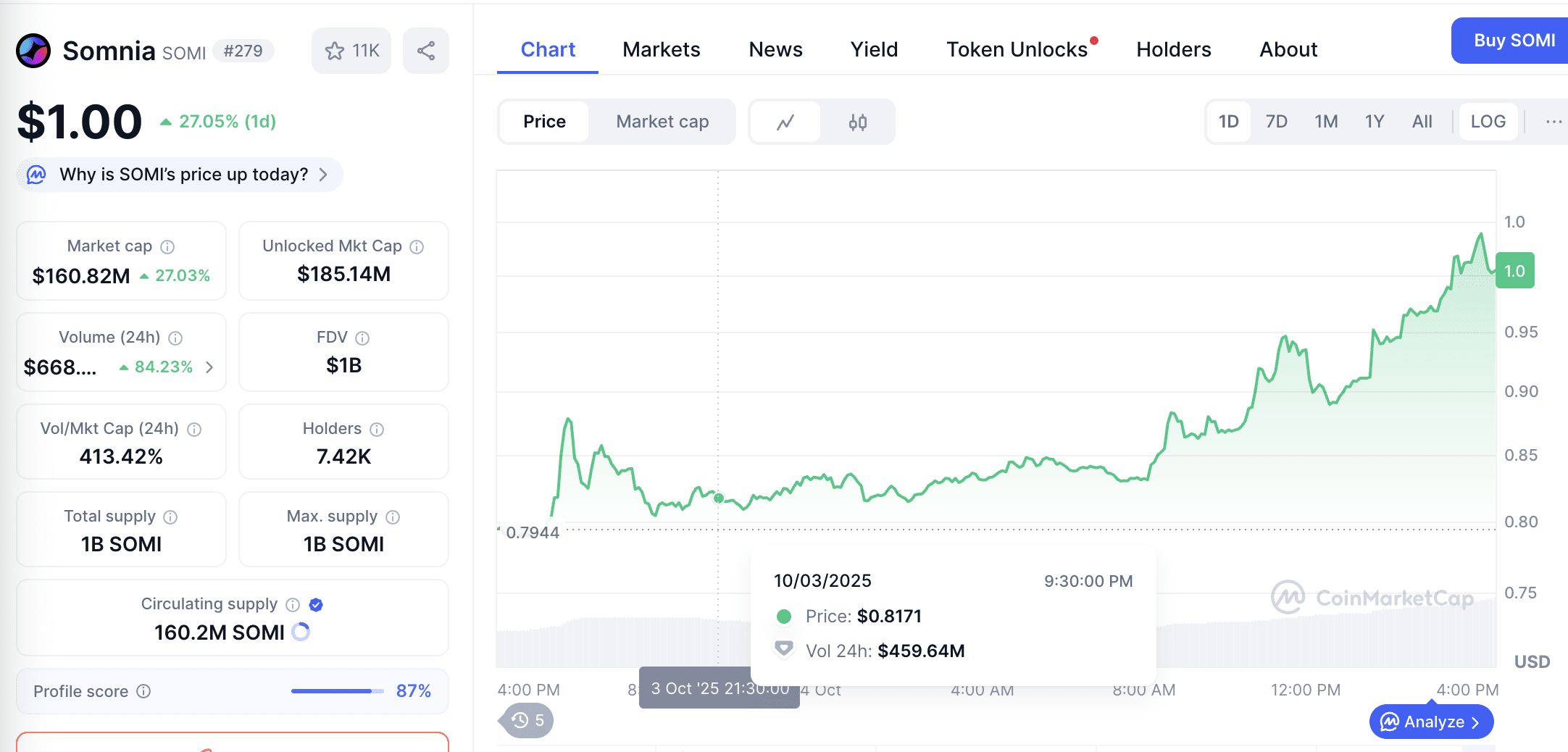Click the Buy SOMI button
Viewport: 1568px width, 752px height.
pos(1514,41)
